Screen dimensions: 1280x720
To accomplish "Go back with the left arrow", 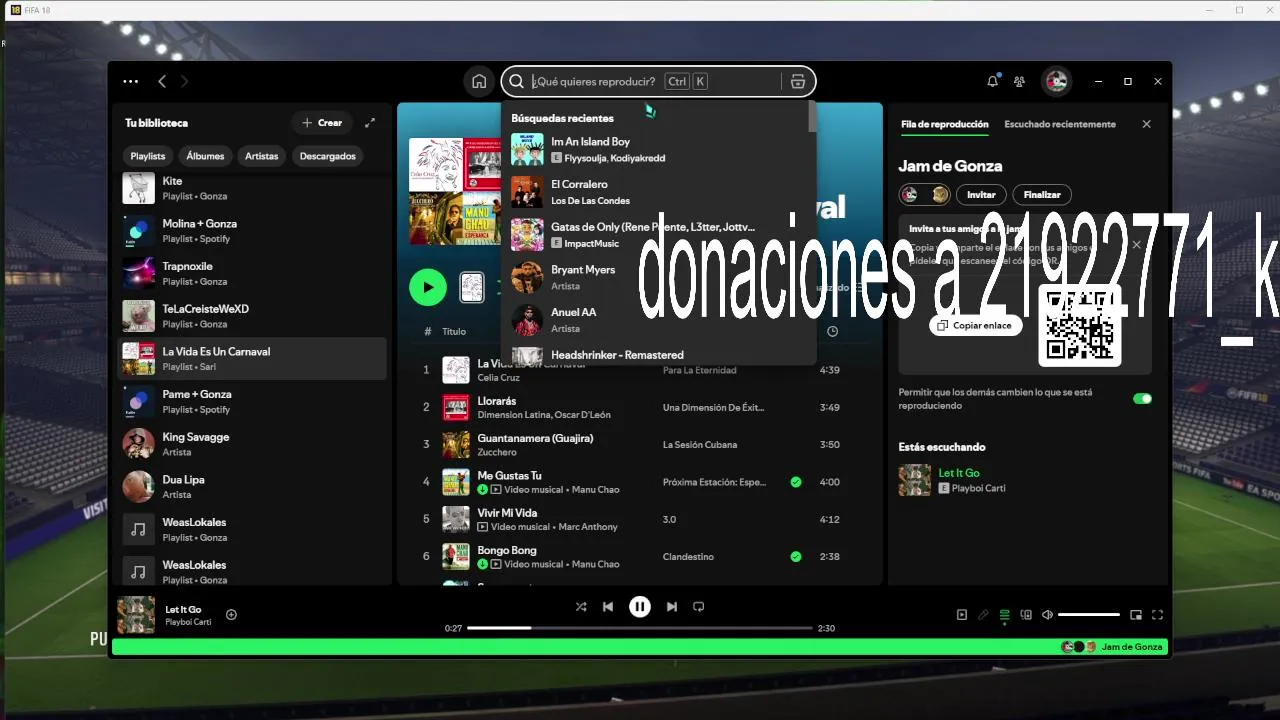I will (x=162, y=82).
